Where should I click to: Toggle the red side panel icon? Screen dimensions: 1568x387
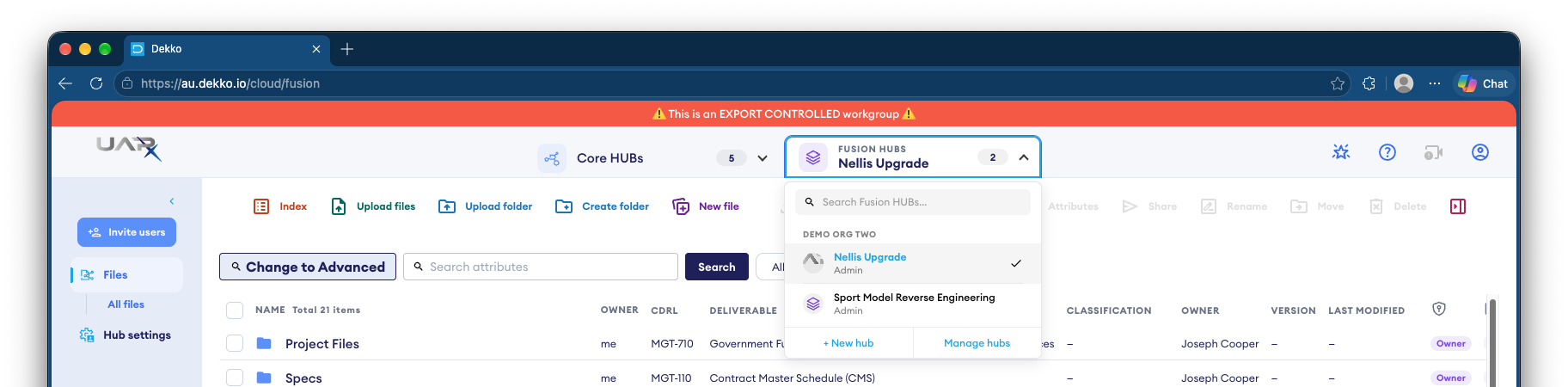click(x=1458, y=206)
